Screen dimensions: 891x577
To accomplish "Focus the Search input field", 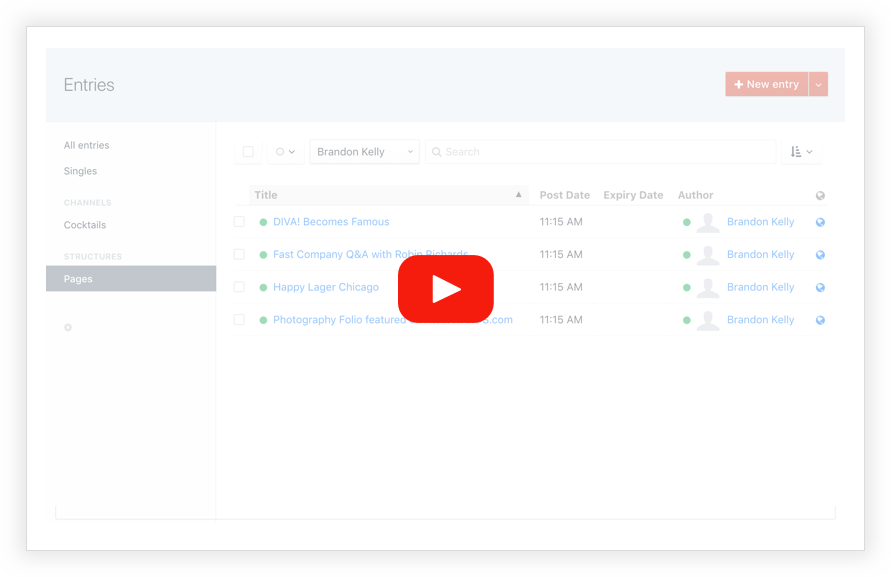I will pos(601,152).
